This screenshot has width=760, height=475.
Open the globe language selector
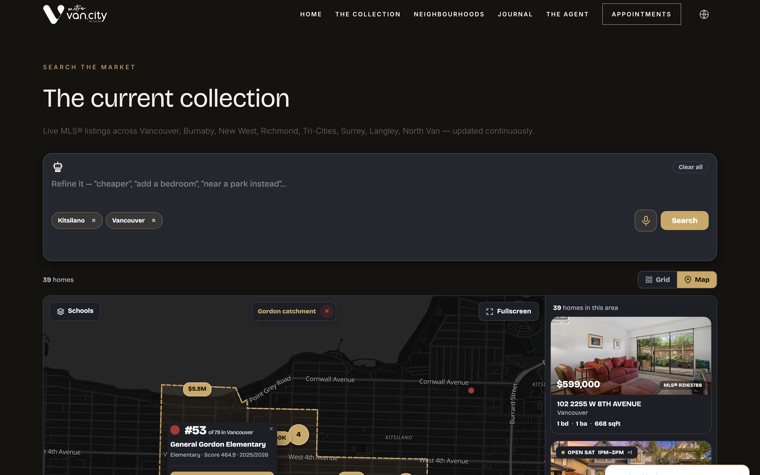[704, 15]
